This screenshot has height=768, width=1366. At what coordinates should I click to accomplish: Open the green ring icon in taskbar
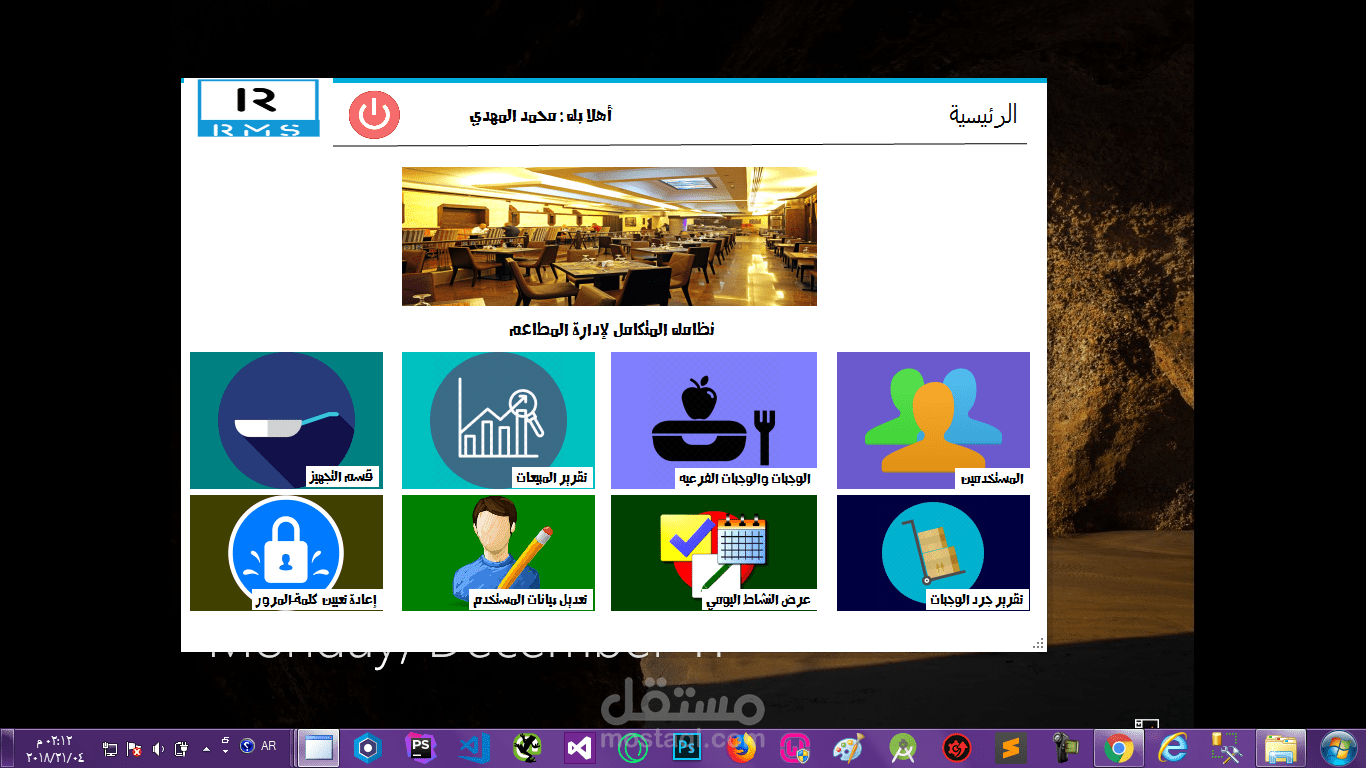click(633, 748)
